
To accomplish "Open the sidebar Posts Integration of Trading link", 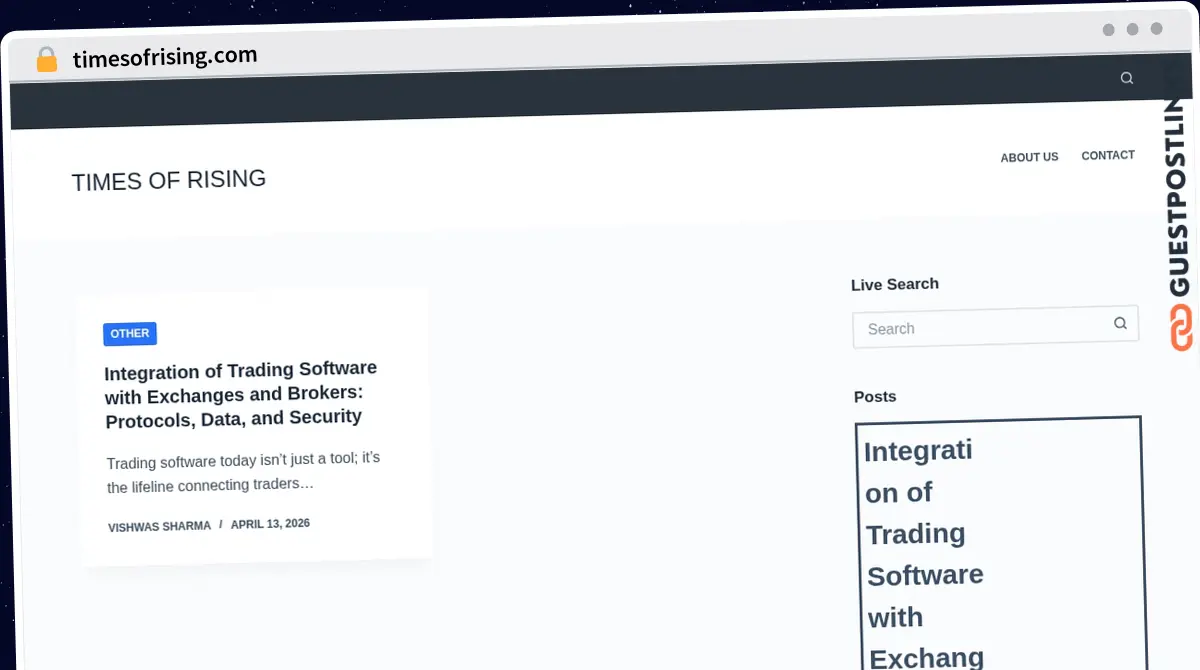I will tap(925, 553).
